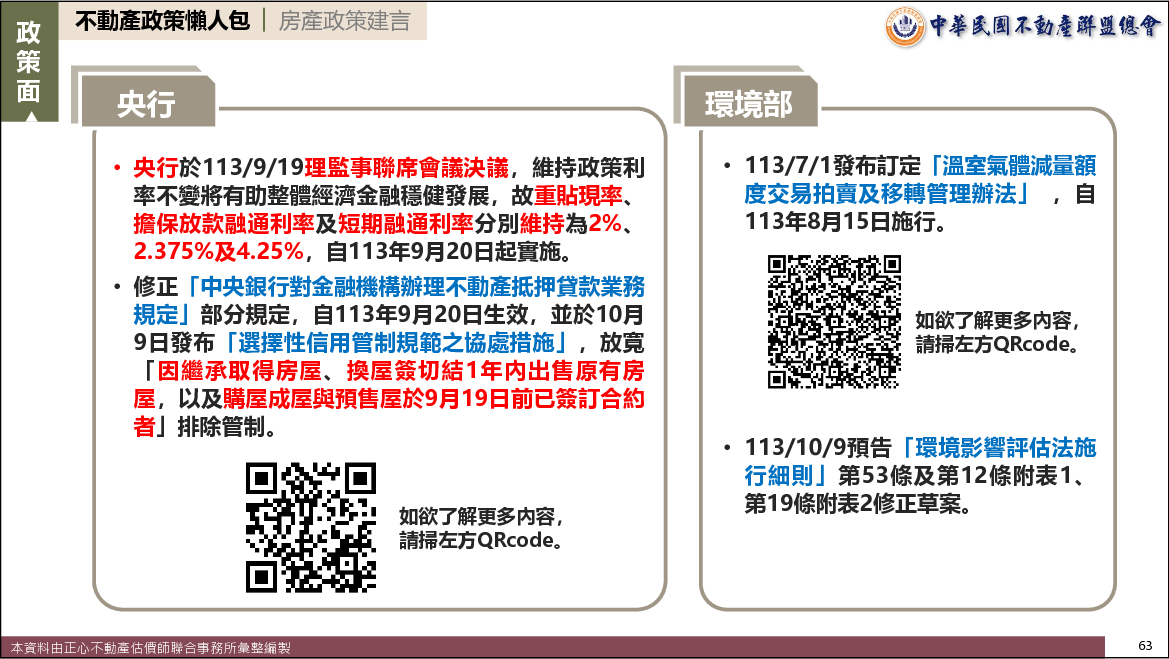
Task: Click the QR code in the 央行 panel
Action: pyautogui.click(x=311, y=527)
